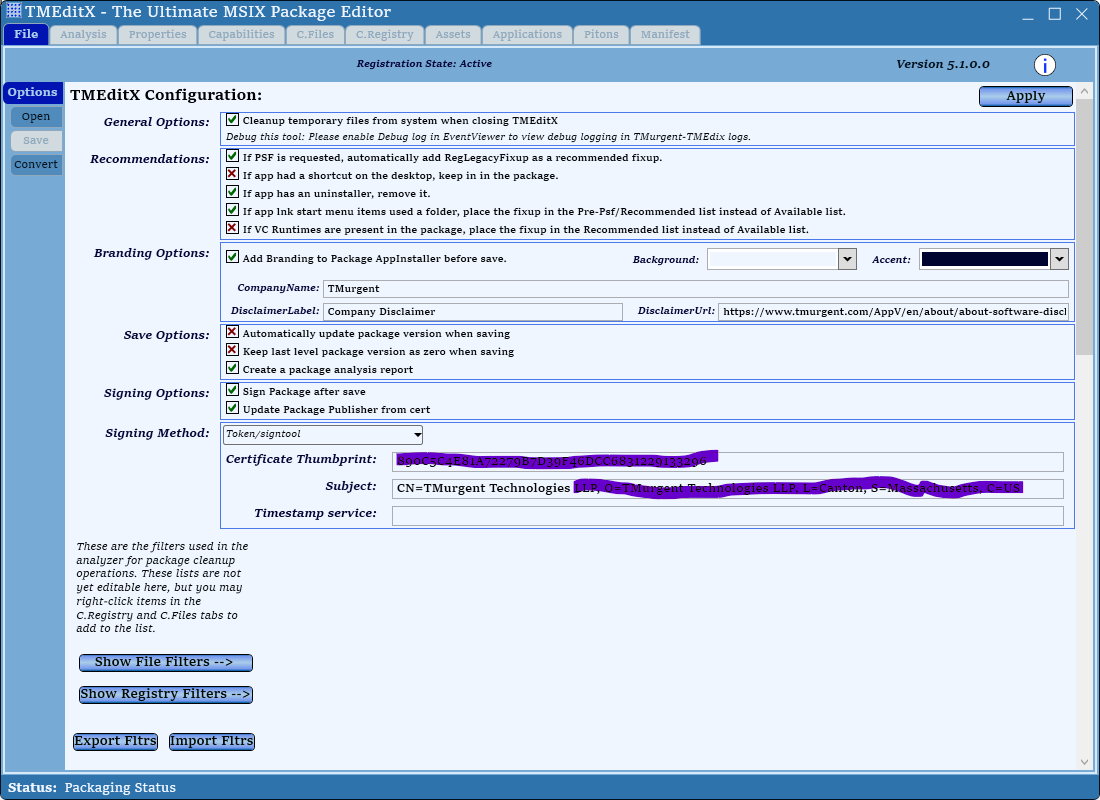The image size is (1100, 800).
Task: Open the Background color dropdown
Action: coord(847,260)
